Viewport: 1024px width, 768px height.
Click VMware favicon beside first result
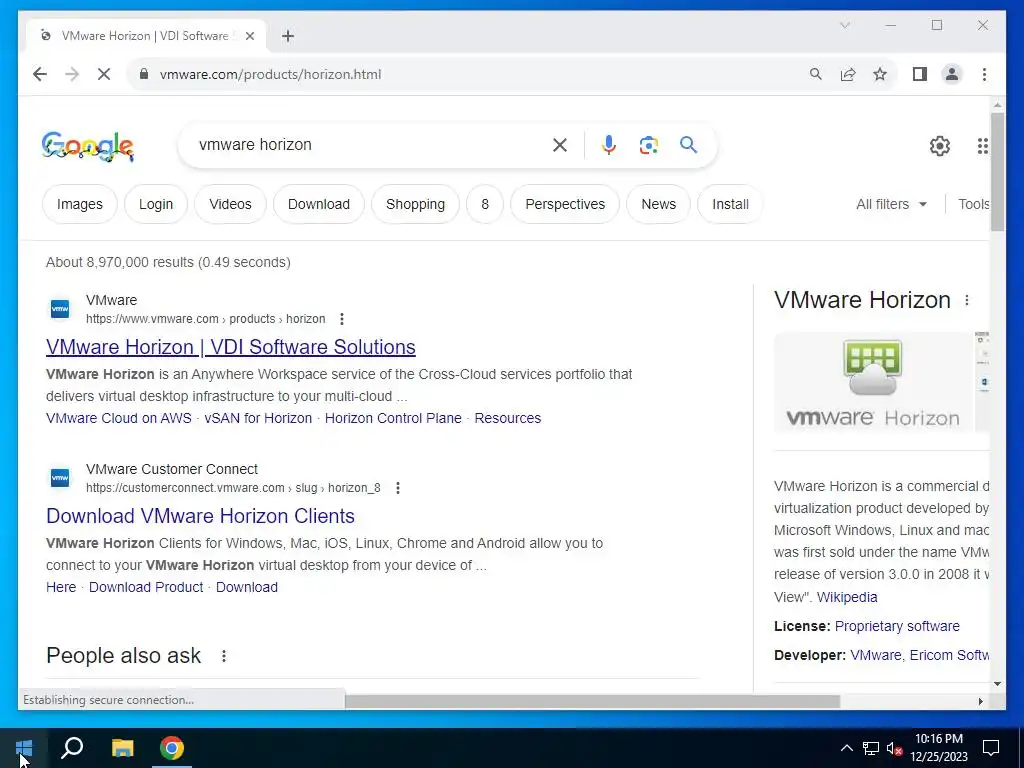click(x=59, y=309)
